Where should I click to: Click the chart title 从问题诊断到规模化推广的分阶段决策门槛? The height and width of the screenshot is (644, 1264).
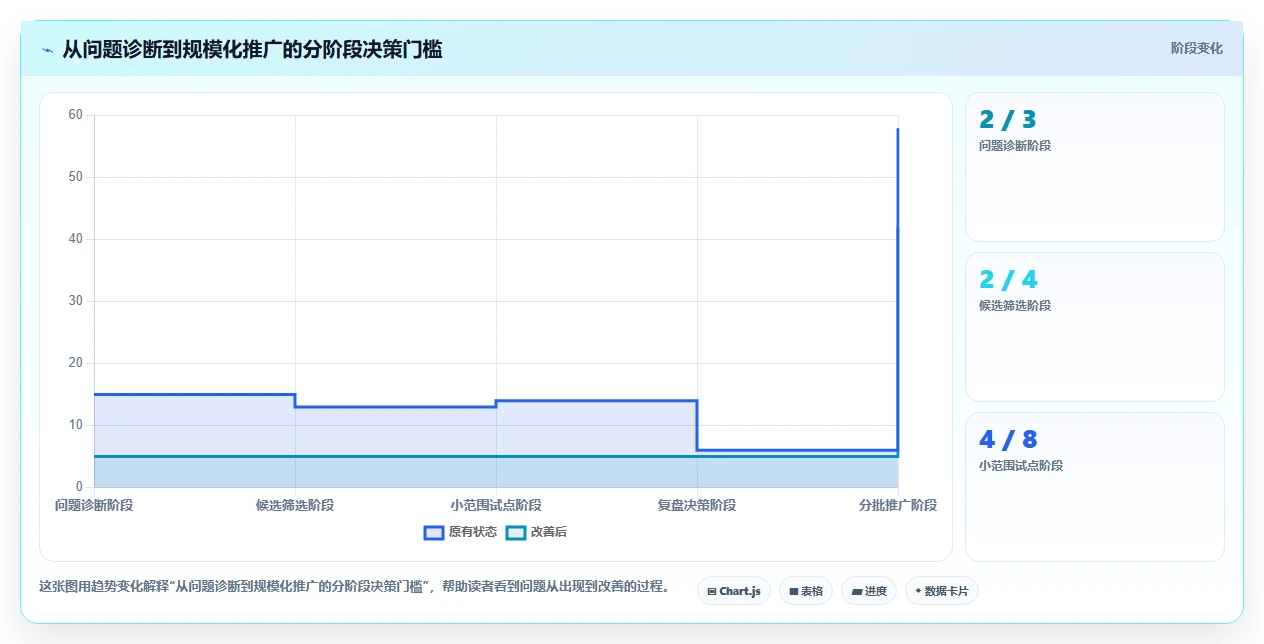[x=252, y=49]
